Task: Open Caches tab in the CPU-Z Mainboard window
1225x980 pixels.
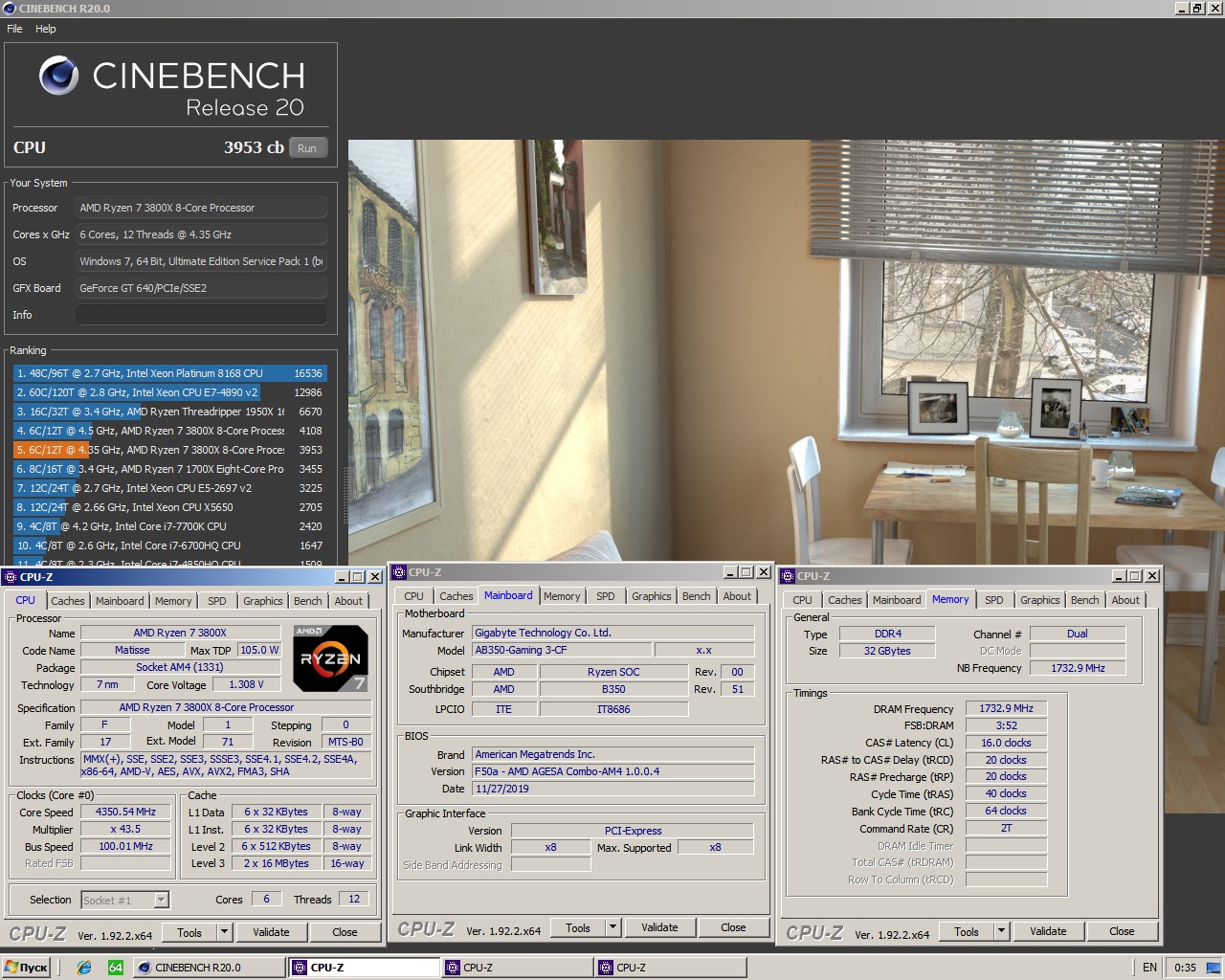Action: pos(457,596)
